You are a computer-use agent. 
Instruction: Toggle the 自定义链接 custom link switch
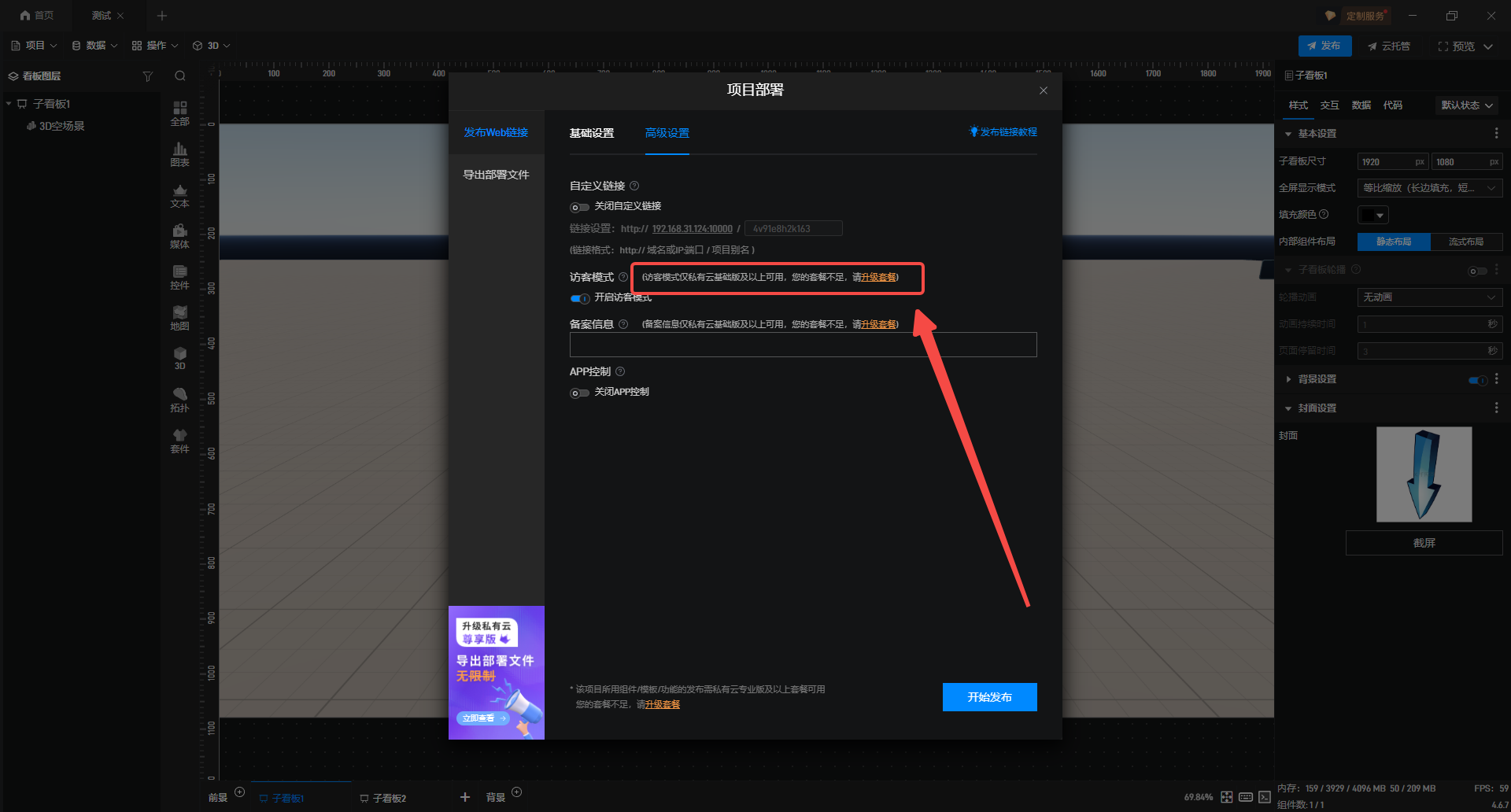pos(579,208)
